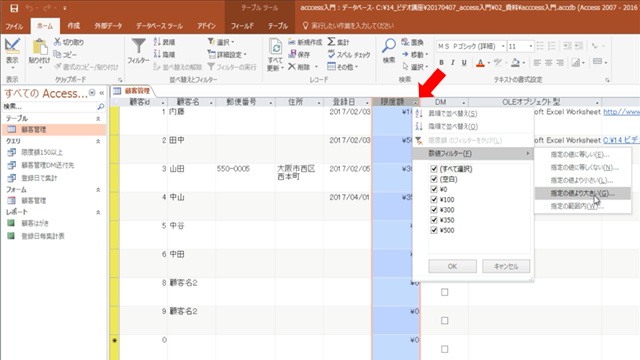This screenshot has height=360, width=640.
Task: Open 登録日 column dropdown arrow
Action: click(367, 102)
